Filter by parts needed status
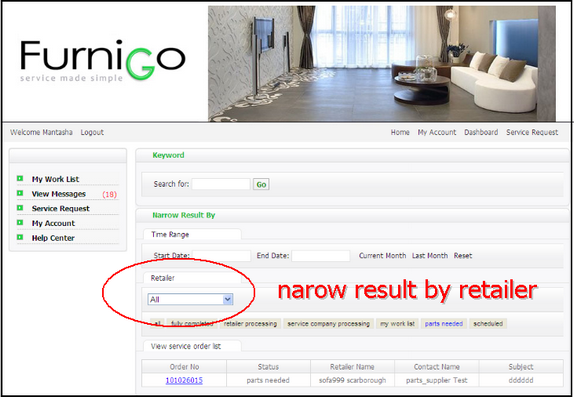Image resolution: width=574 pixels, height=397 pixels. pyautogui.click(x=444, y=324)
